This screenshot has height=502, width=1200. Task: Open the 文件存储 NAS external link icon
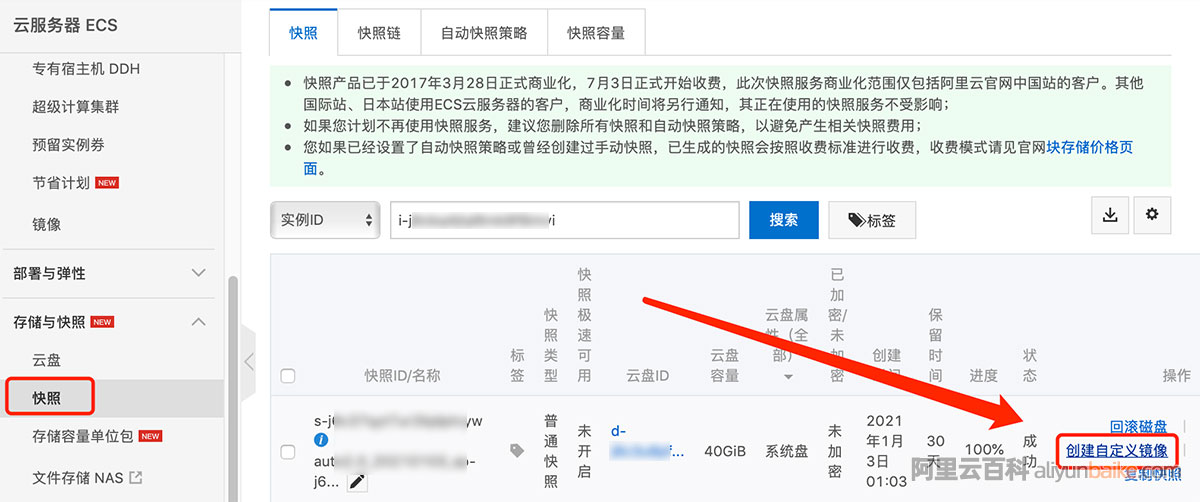click(x=136, y=477)
